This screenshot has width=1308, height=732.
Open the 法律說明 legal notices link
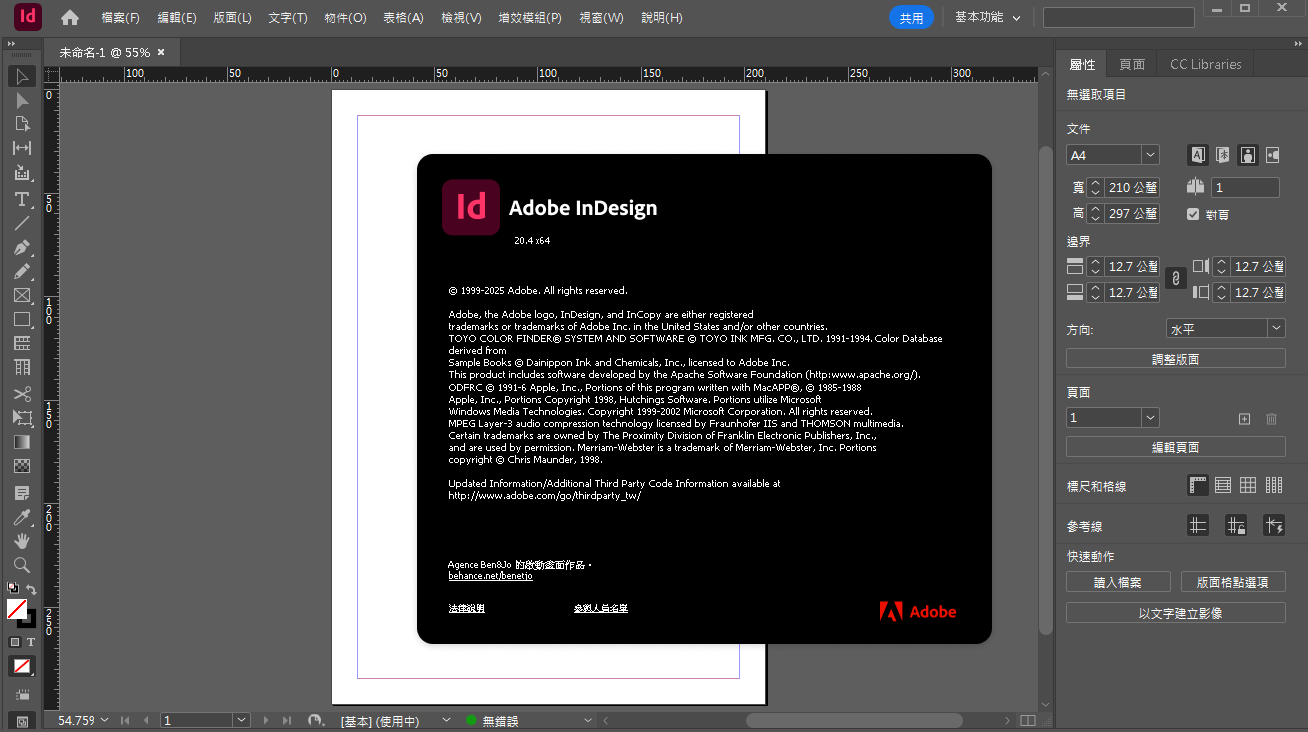(466, 608)
